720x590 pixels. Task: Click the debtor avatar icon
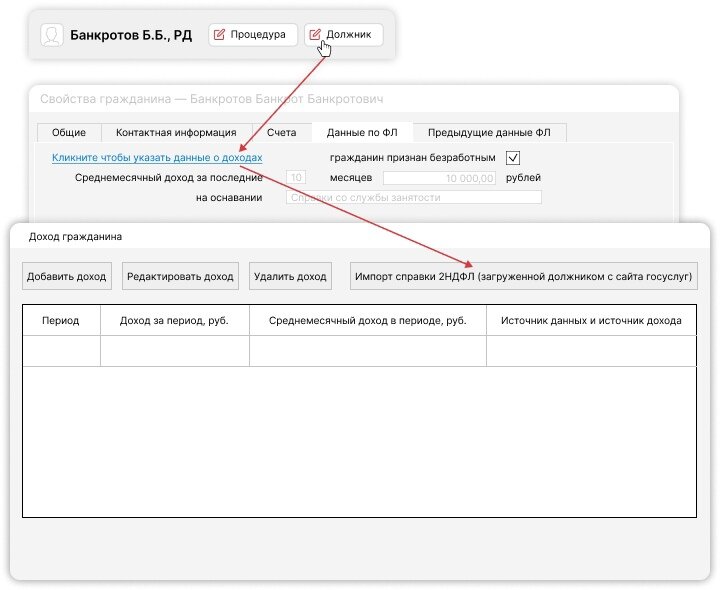pyautogui.click(x=52, y=35)
